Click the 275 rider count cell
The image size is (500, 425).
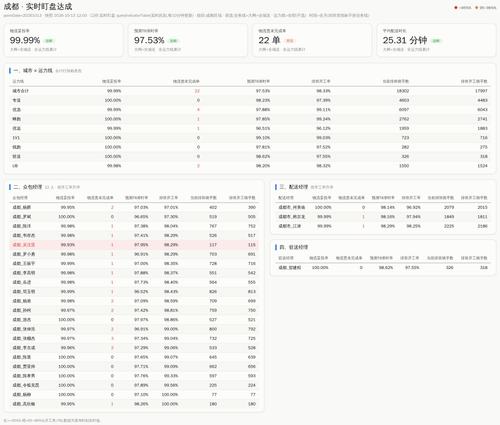(484, 147)
